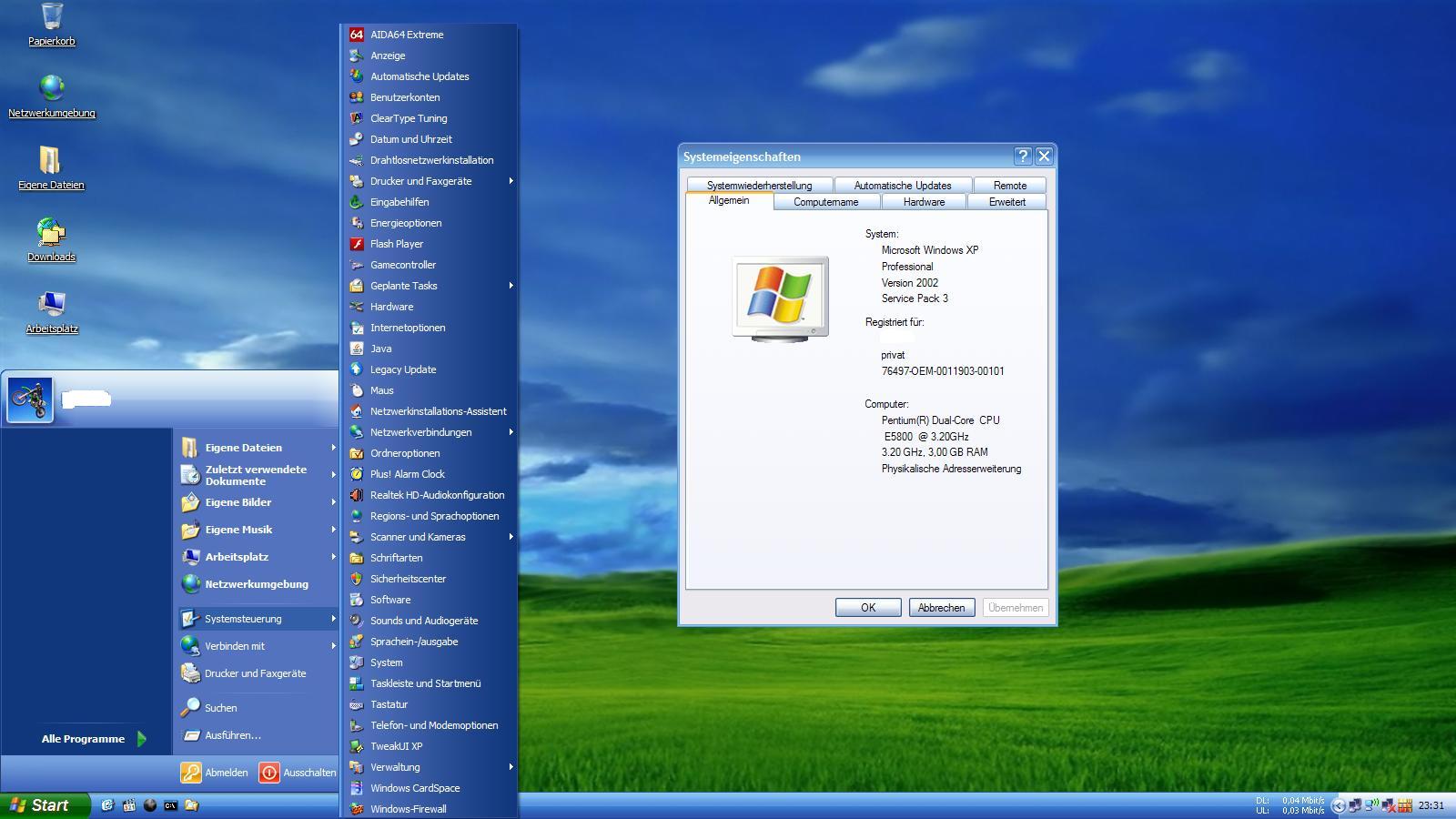Click the red Ausschalten power icon

tap(269, 773)
